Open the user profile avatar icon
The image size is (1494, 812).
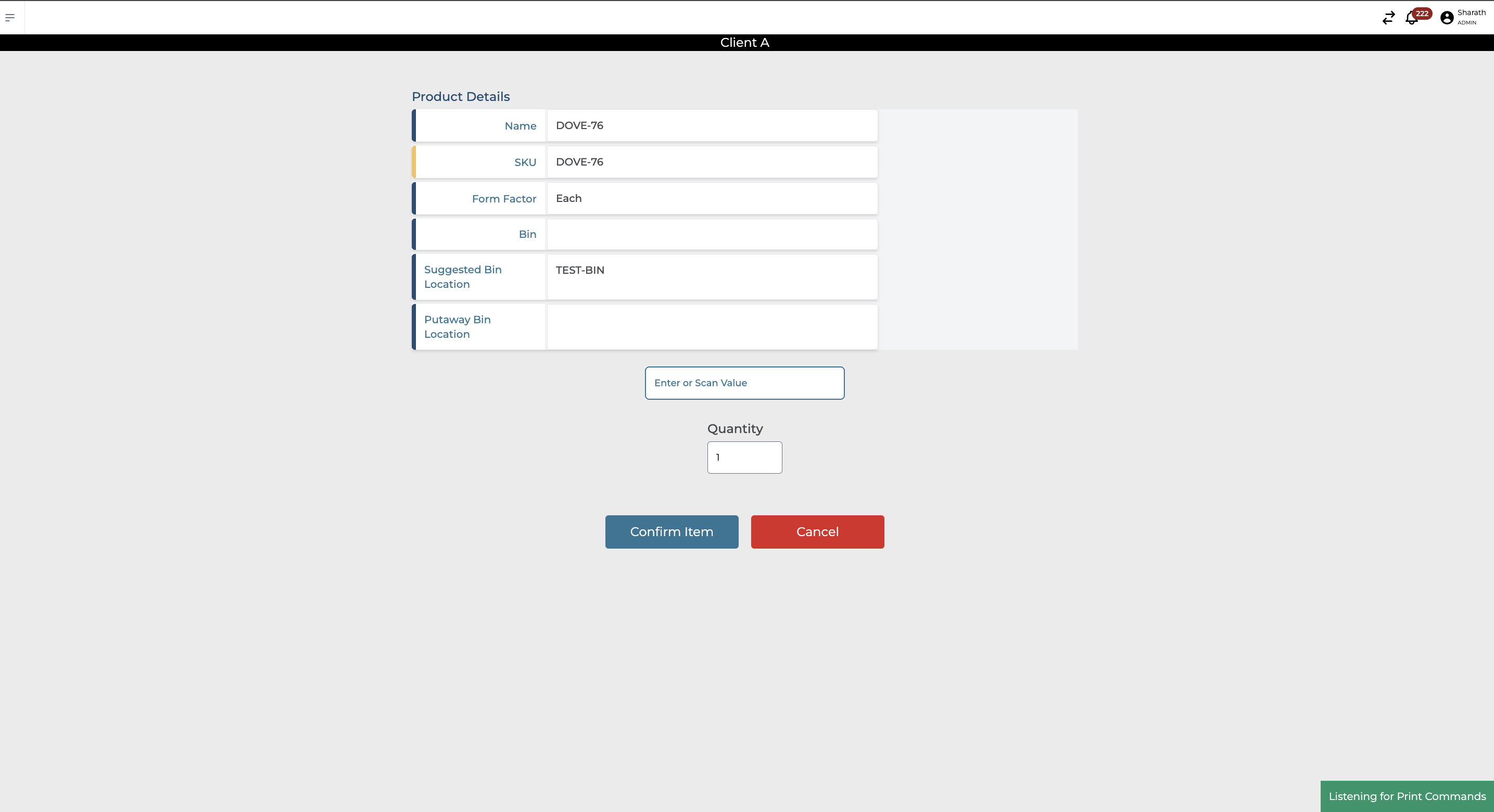(x=1447, y=18)
